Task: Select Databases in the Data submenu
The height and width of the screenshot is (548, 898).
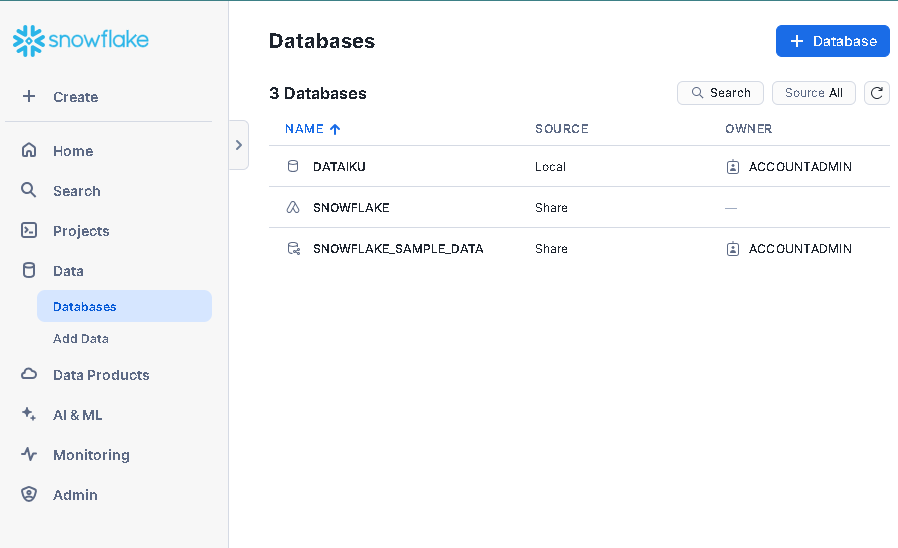Action: click(124, 306)
